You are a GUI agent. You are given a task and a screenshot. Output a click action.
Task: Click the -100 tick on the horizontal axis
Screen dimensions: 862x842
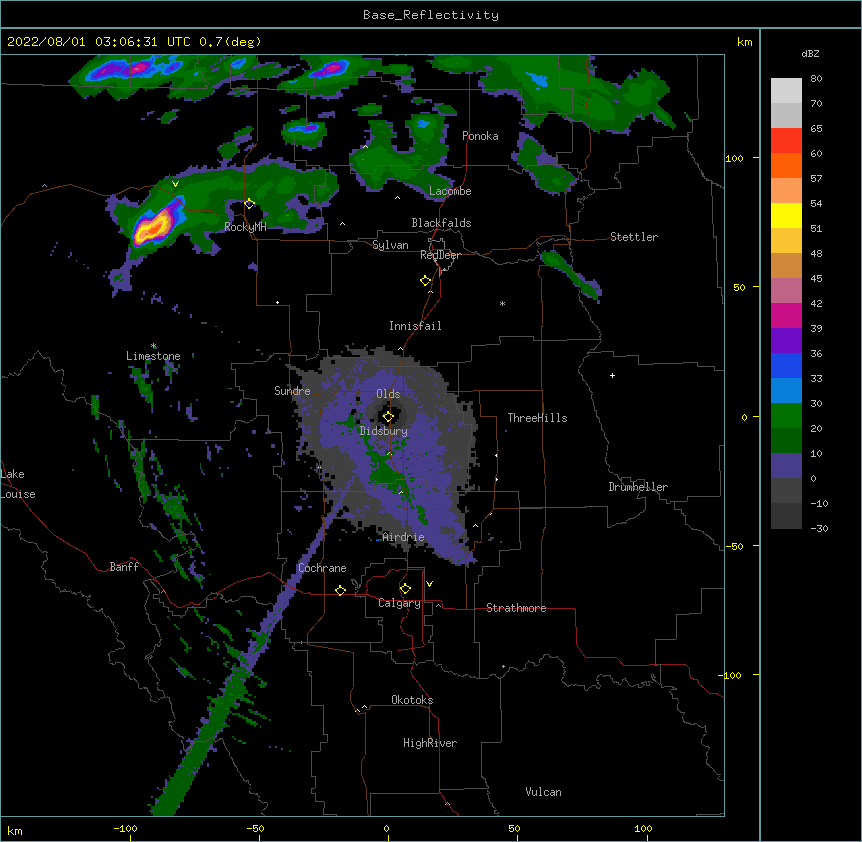(126, 828)
